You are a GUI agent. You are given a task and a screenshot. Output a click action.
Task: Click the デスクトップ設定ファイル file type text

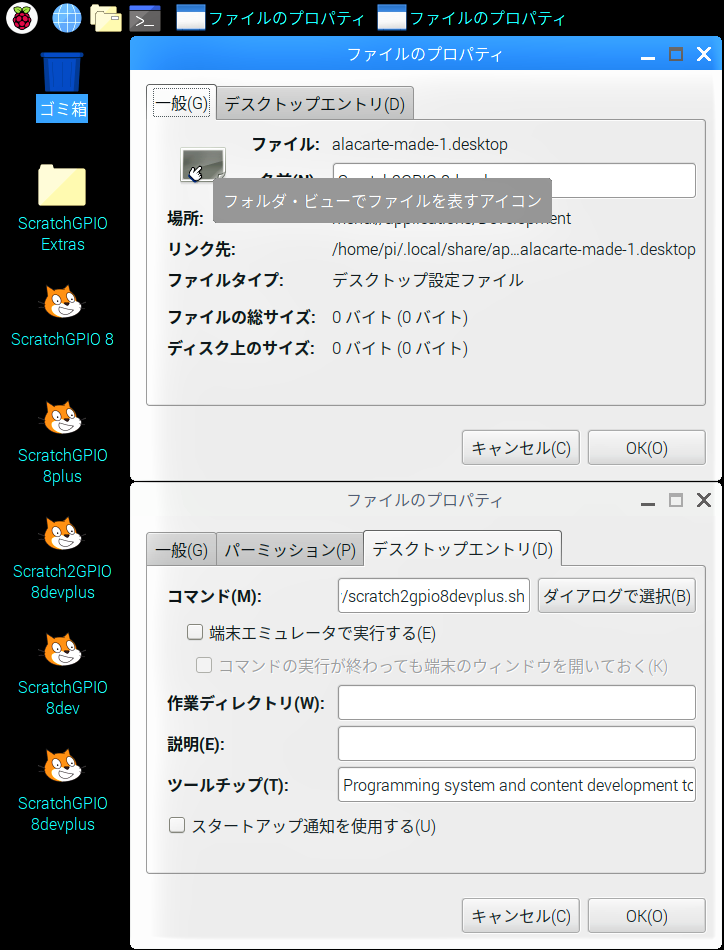point(428,281)
